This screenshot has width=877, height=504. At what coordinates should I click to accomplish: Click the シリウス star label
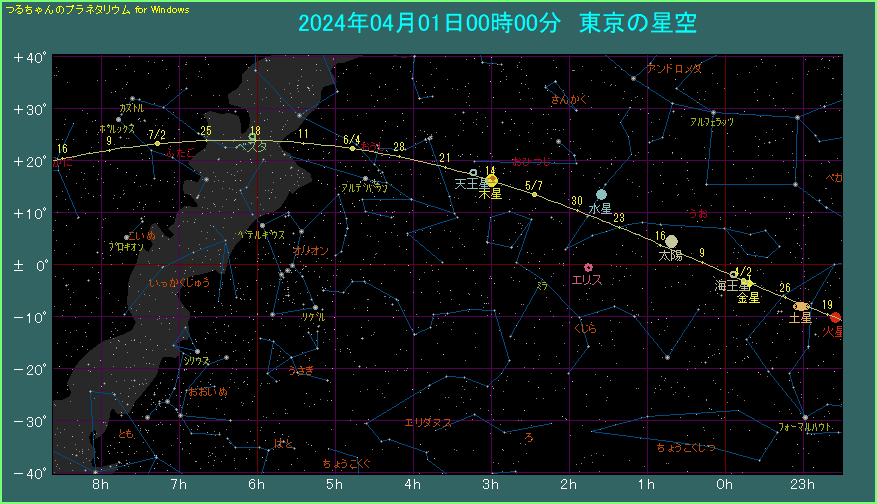click(x=196, y=361)
